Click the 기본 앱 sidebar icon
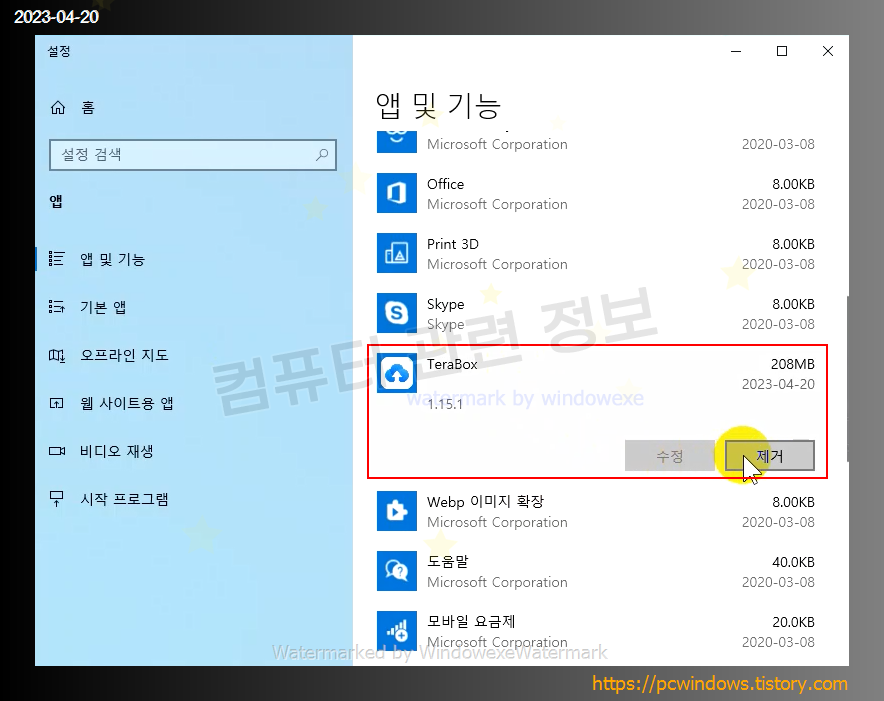 pyautogui.click(x=56, y=307)
